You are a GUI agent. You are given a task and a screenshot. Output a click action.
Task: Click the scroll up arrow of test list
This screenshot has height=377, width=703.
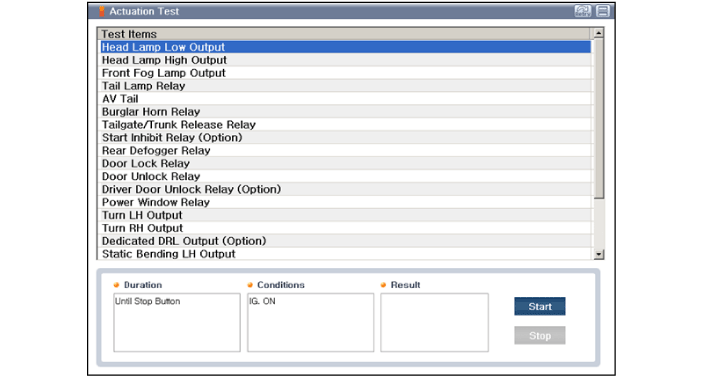pos(598,33)
